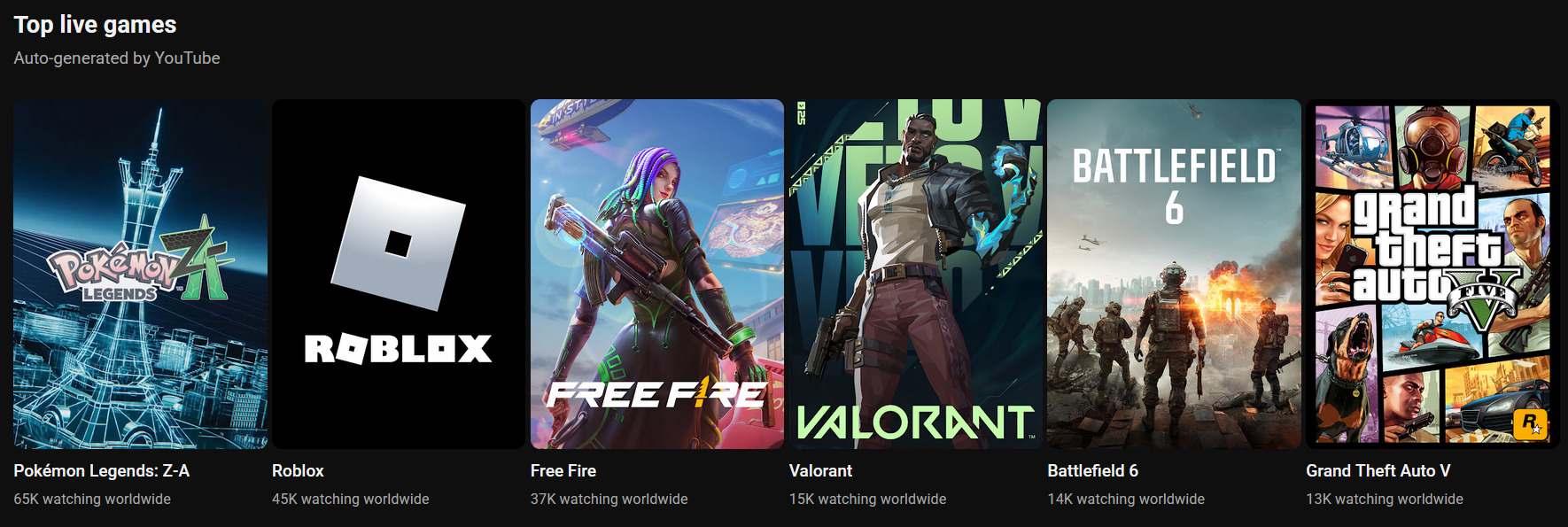This screenshot has height=527, width=1568.
Task: Select the Free Fire cover art
Action: [657, 274]
